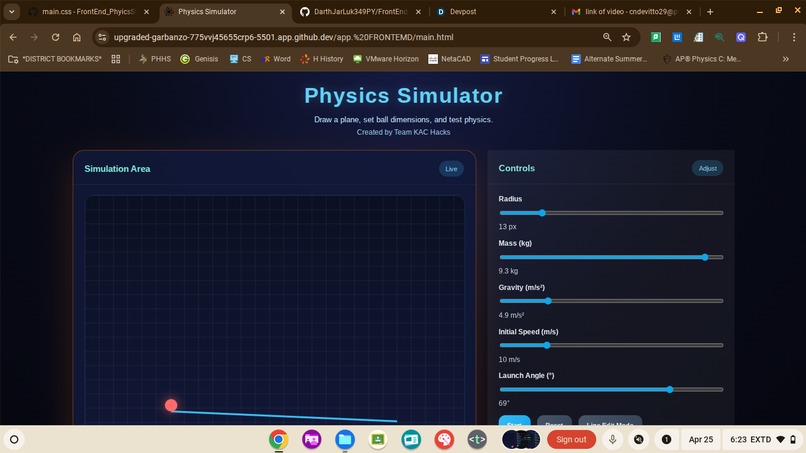Open the VMware Horizon bookmark
Viewport: 806px width, 453px height.
click(x=386, y=59)
